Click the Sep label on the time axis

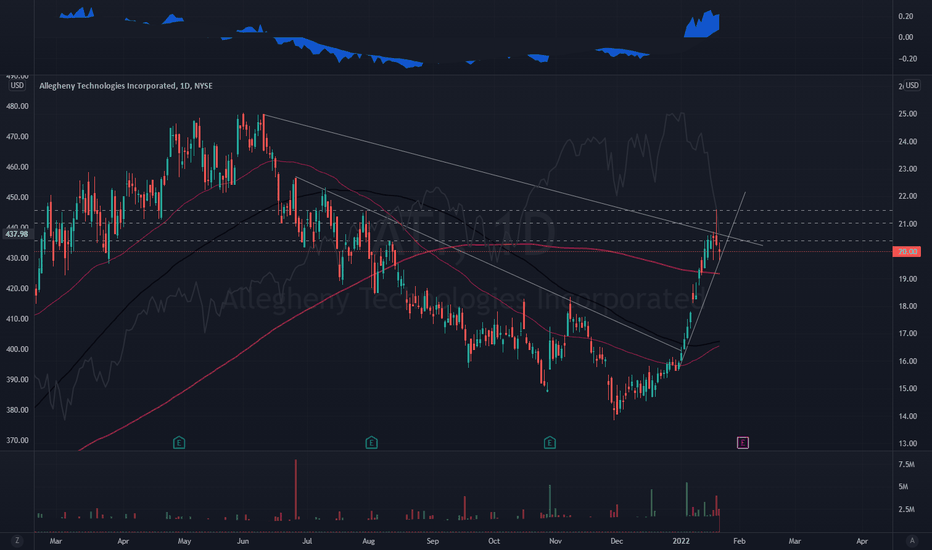tap(433, 541)
